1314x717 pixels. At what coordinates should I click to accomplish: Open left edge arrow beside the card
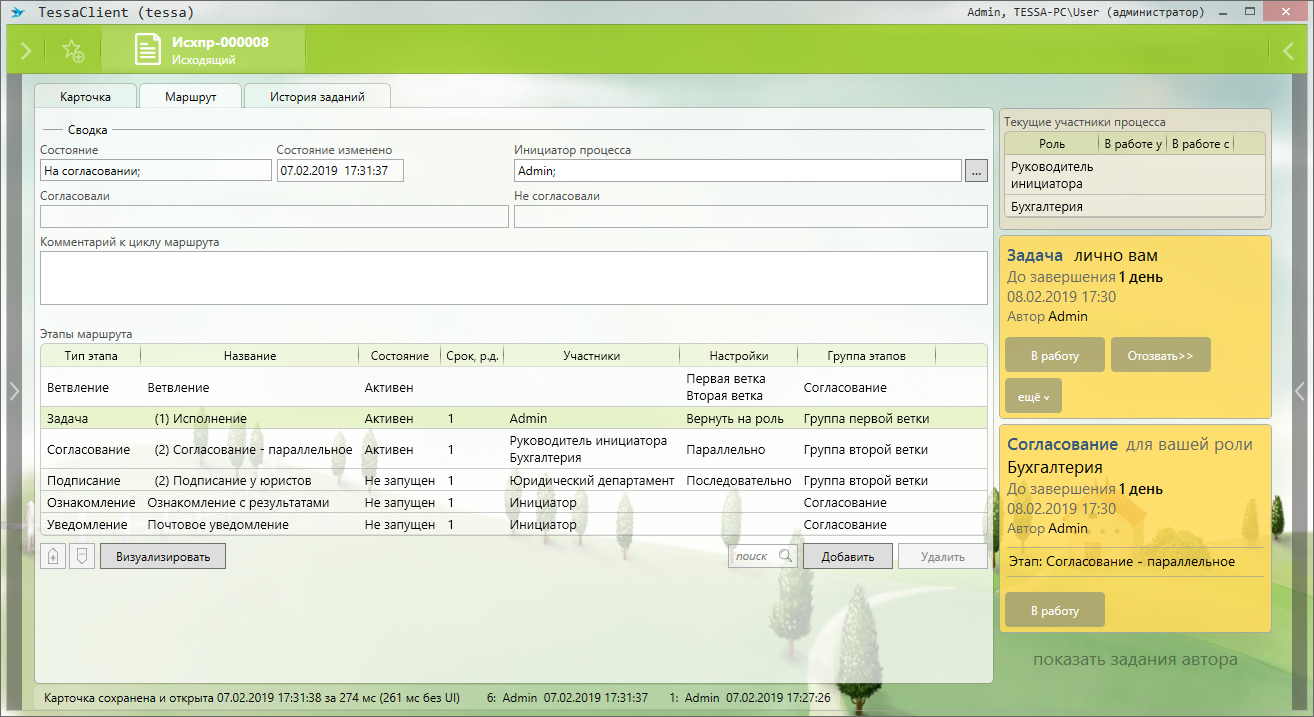[x=13, y=391]
